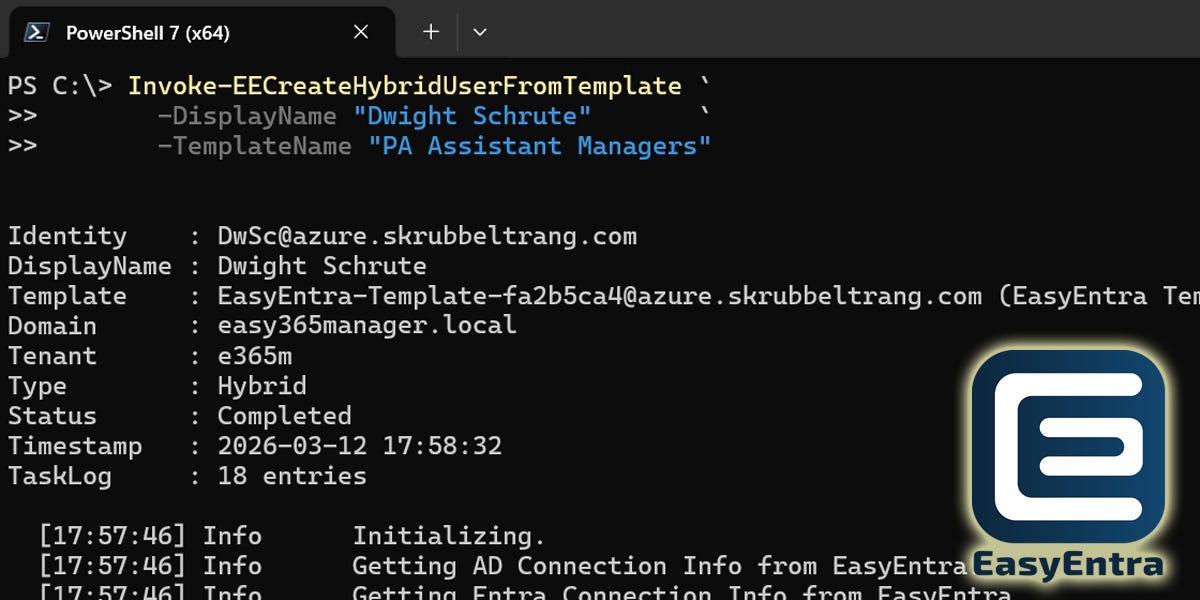Click the "Dwight Schrute" display name string
The height and width of the screenshot is (600, 1200).
[472, 116]
